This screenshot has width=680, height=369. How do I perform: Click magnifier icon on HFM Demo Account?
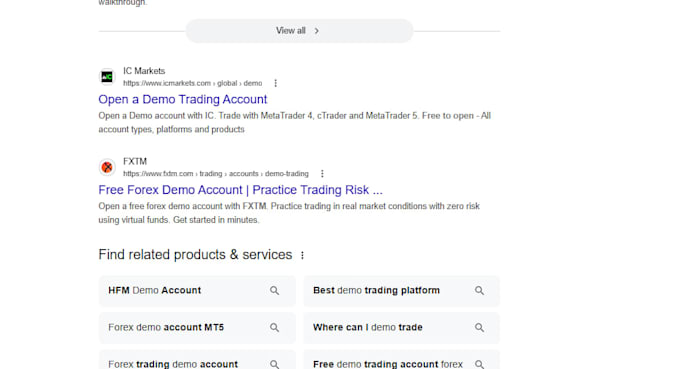[x=275, y=291]
